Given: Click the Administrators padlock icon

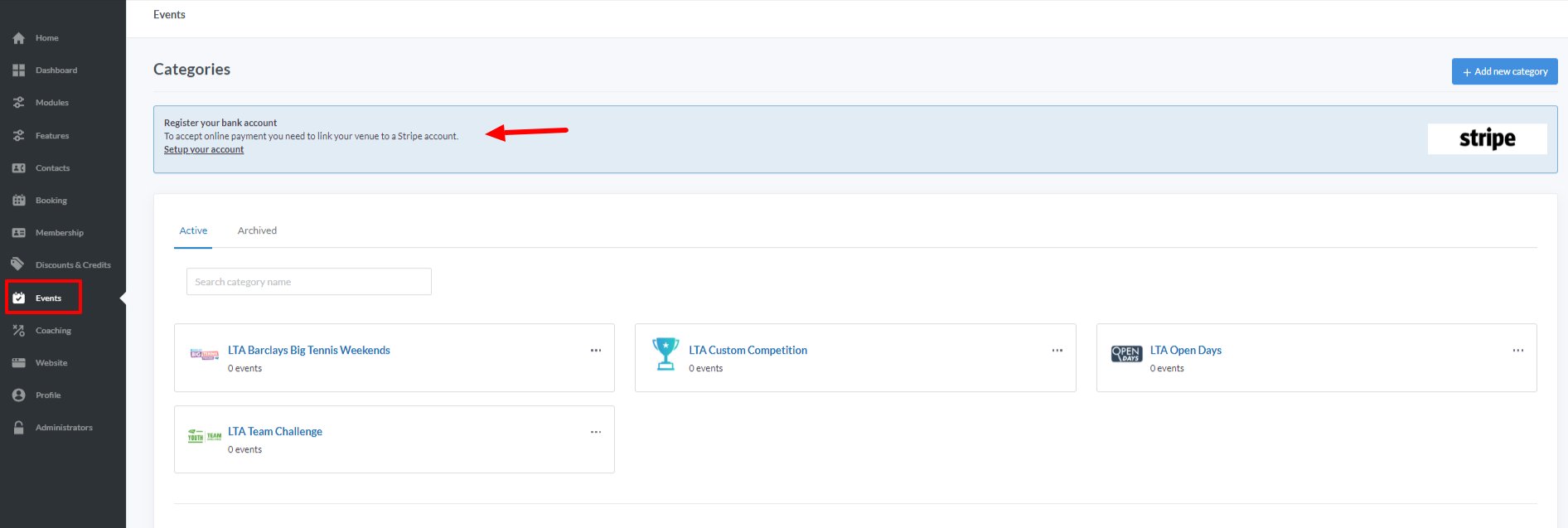Looking at the screenshot, I should [x=18, y=428].
